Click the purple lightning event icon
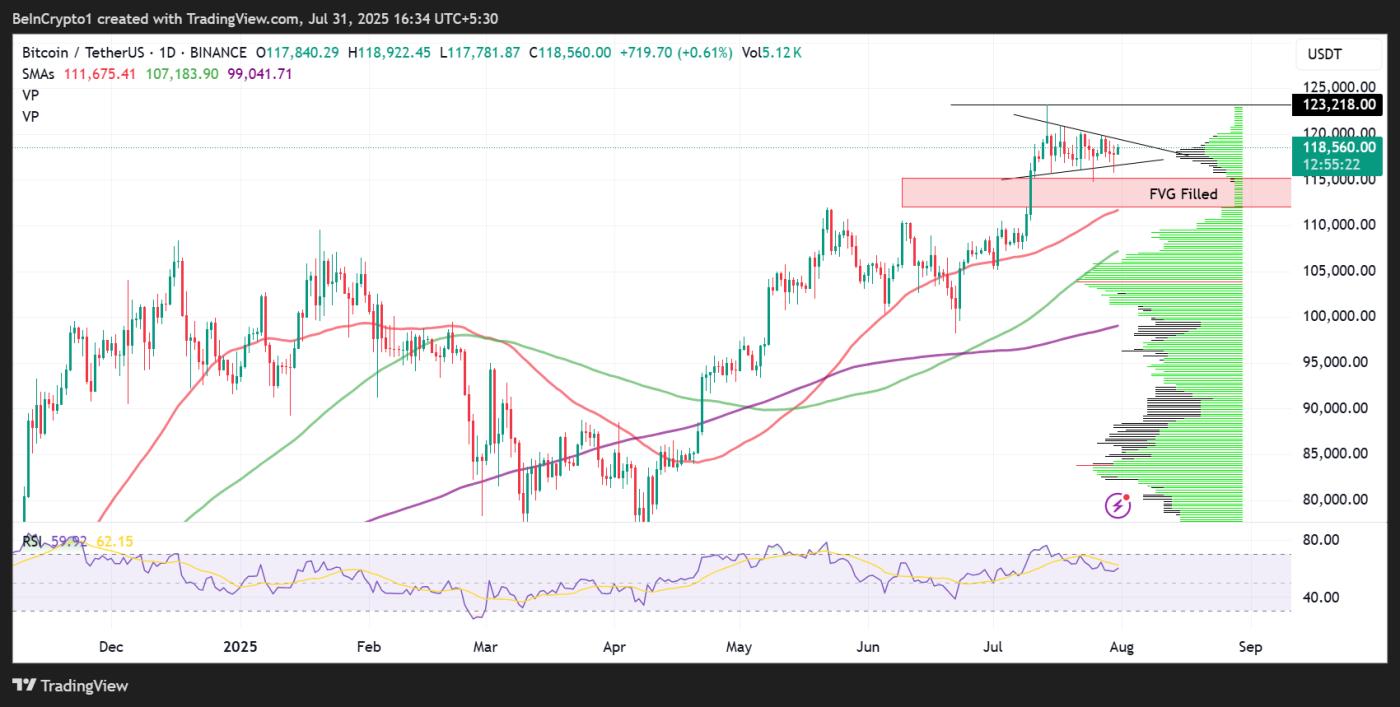The height and width of the screenshot is (707, 1400). pyautogui.click(x=1117, y=506)
